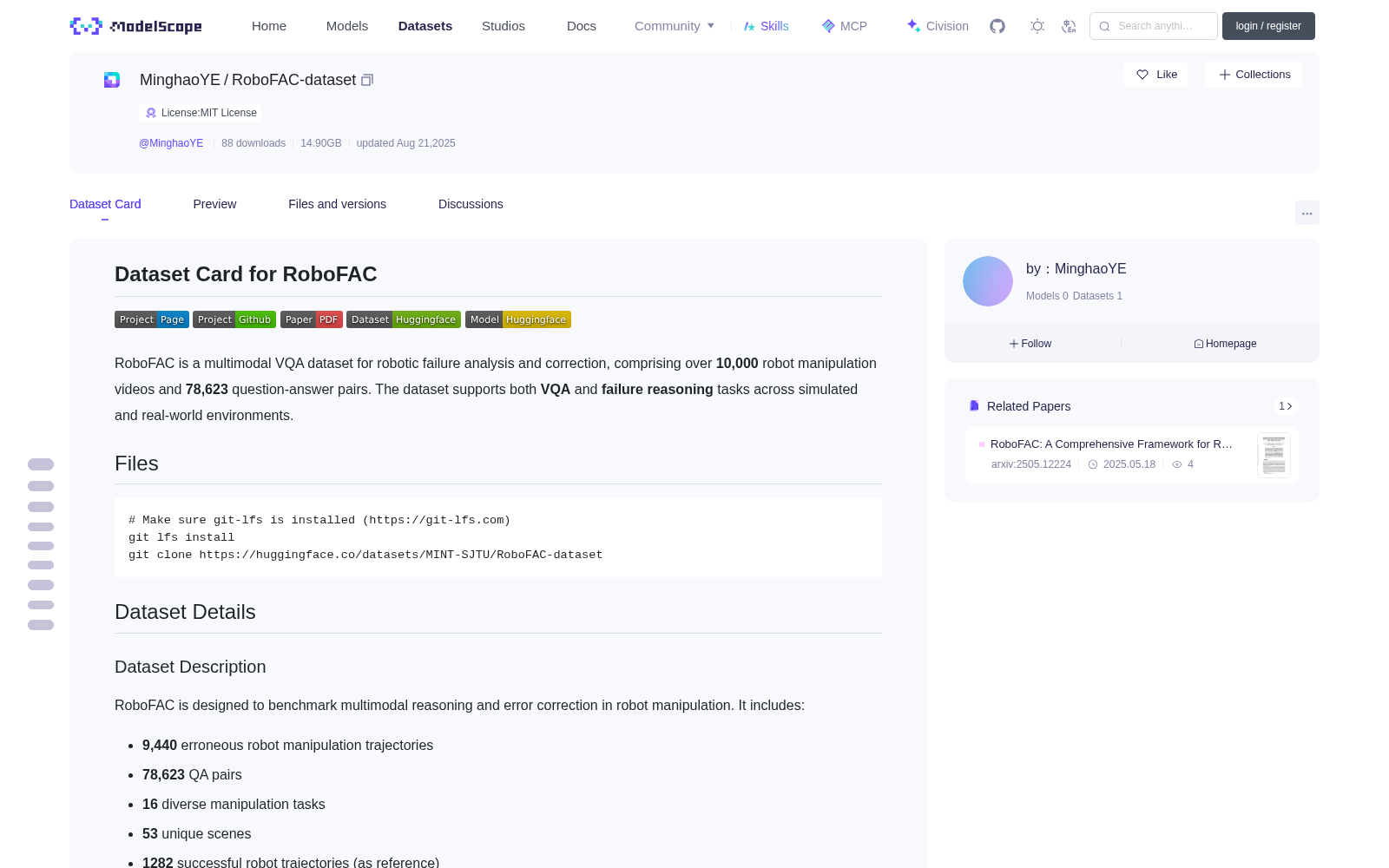The image size is (1389, 868).
Task: Click the Skills sparkle icon
Action: (749, 26)
